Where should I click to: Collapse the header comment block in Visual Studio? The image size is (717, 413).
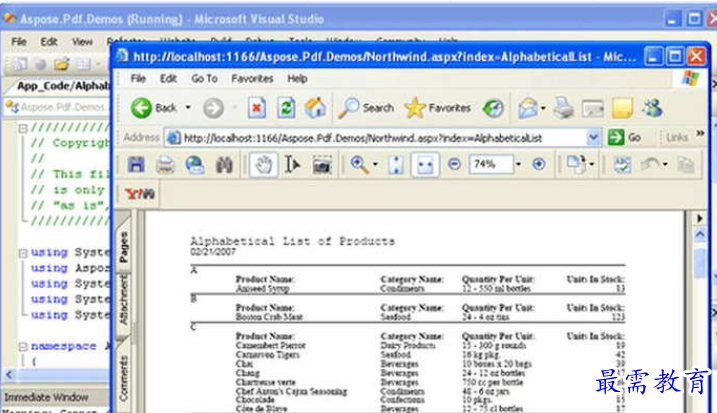pos(23,128)
